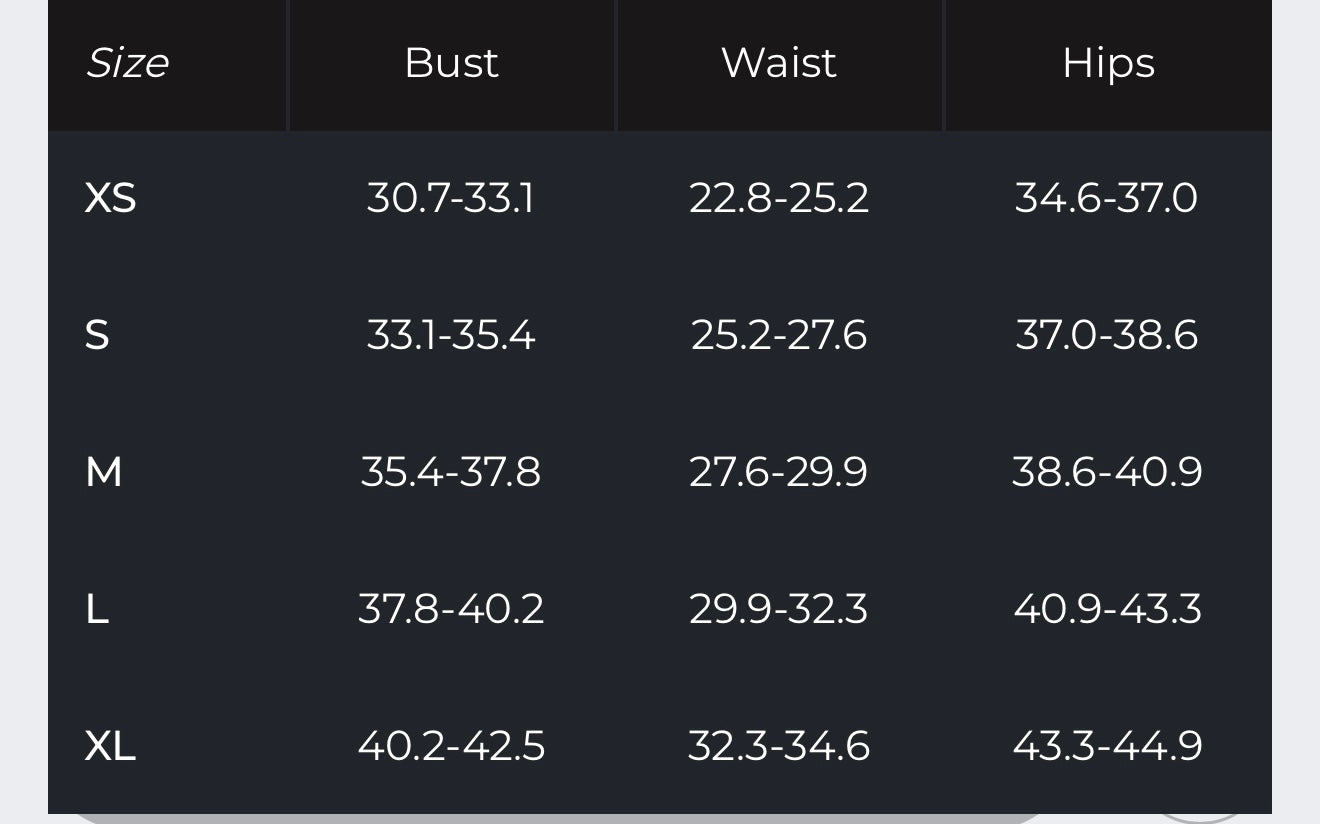Select the S size row label
This screenshot has height=824, width=1320.
[x=97, y=335]
